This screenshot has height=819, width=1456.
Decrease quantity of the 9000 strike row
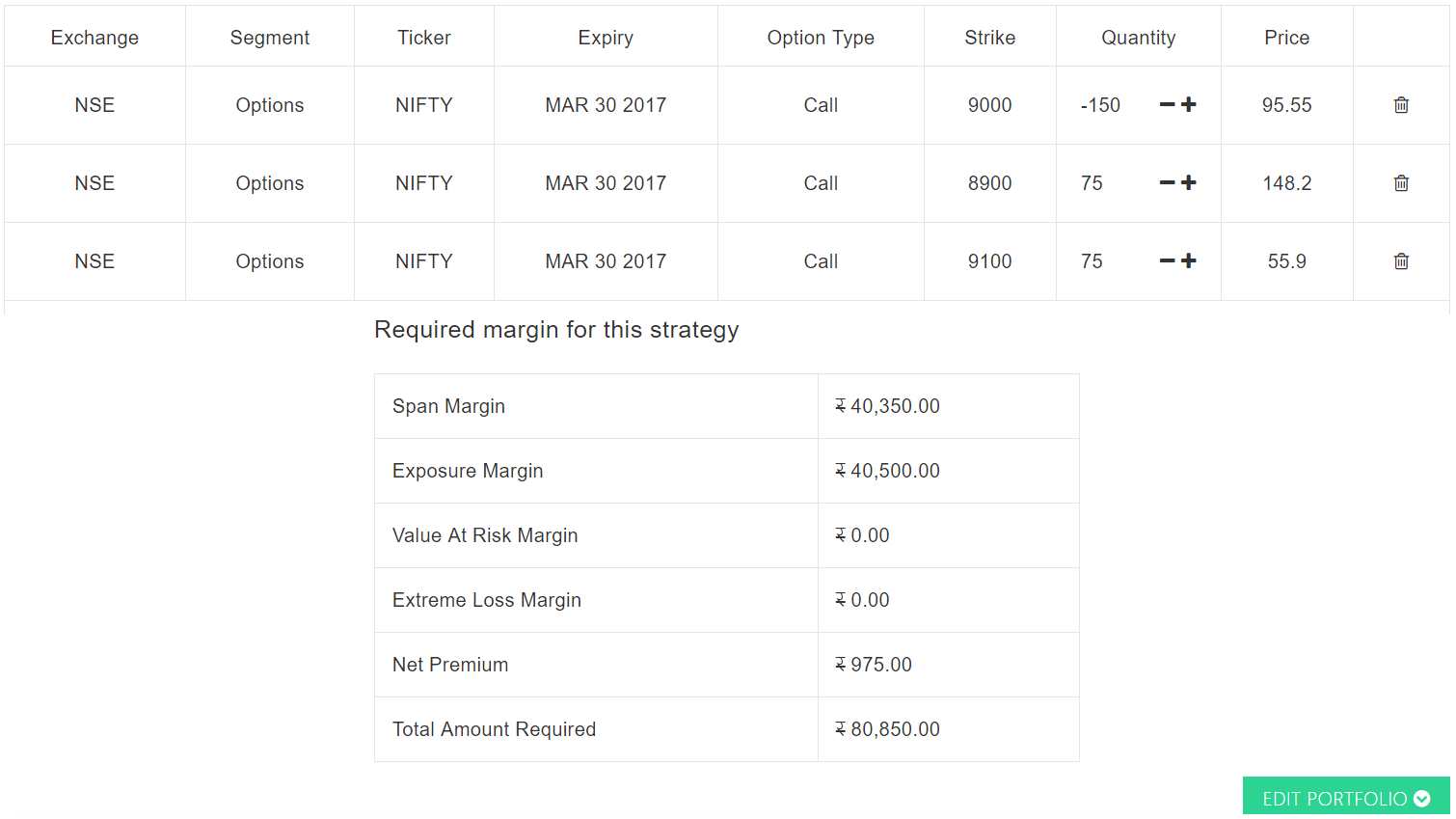click(1167, 104)
